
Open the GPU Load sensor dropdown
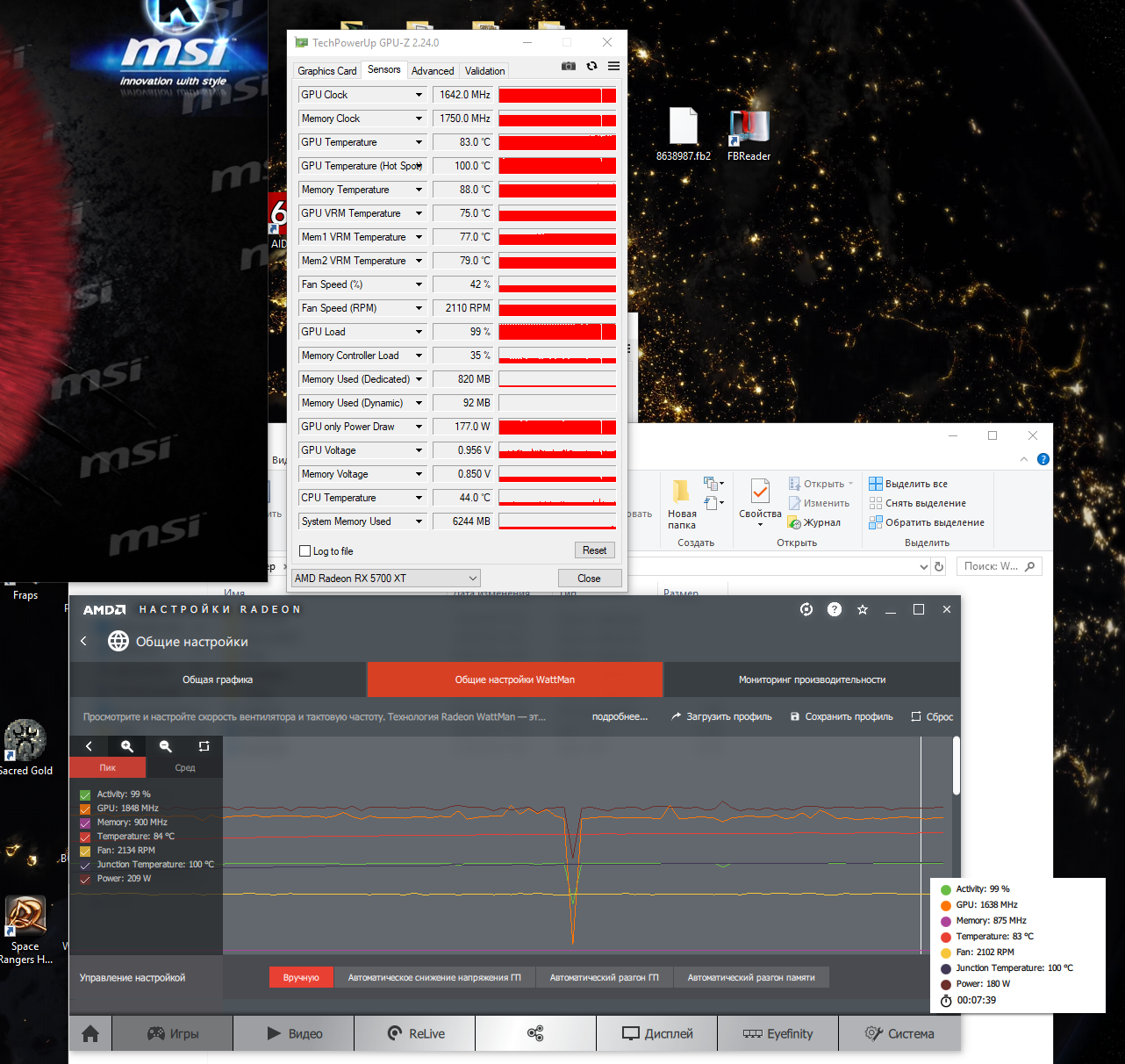(x=419, y=332)
